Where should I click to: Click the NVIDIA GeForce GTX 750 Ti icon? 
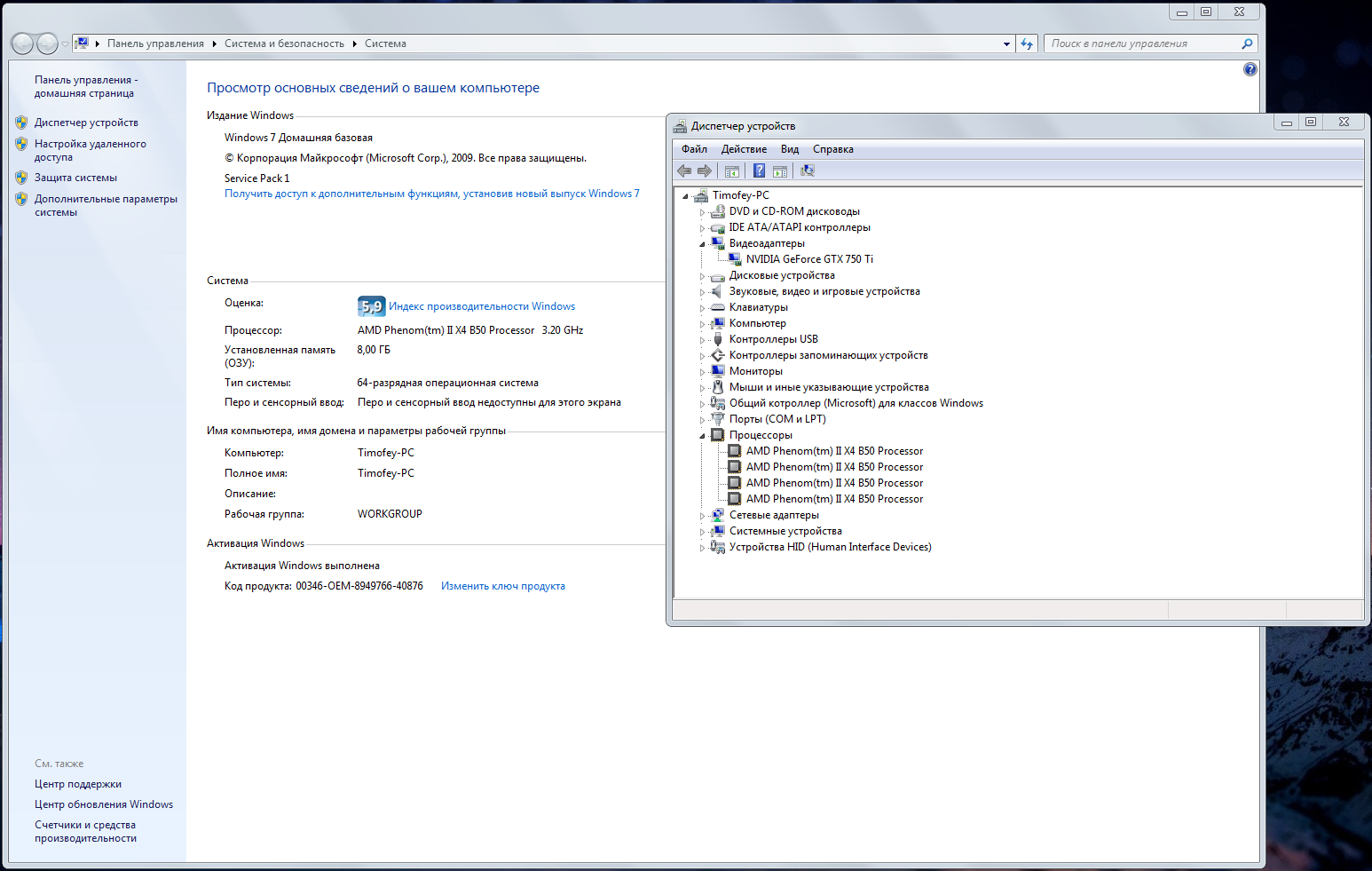tap(735, 259)
